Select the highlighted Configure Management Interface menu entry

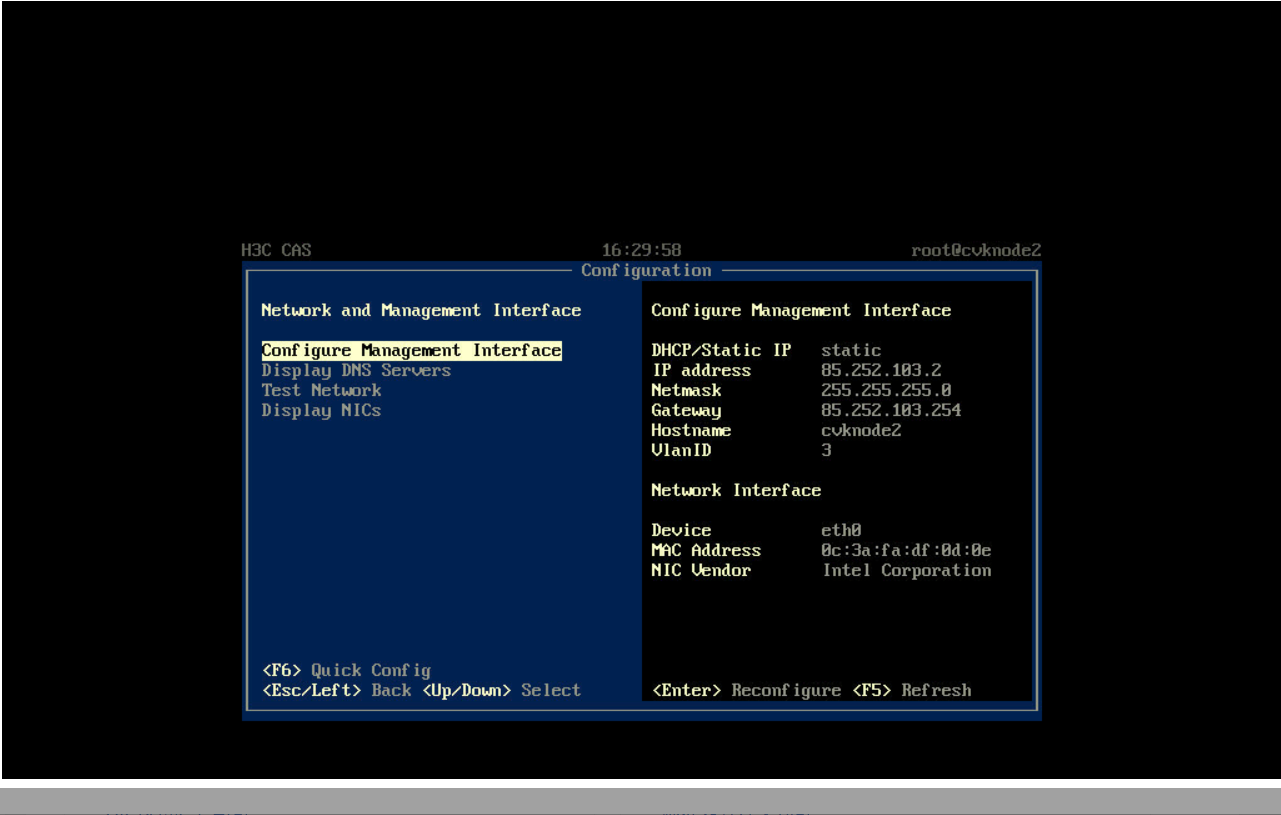[x=411, y=351]
